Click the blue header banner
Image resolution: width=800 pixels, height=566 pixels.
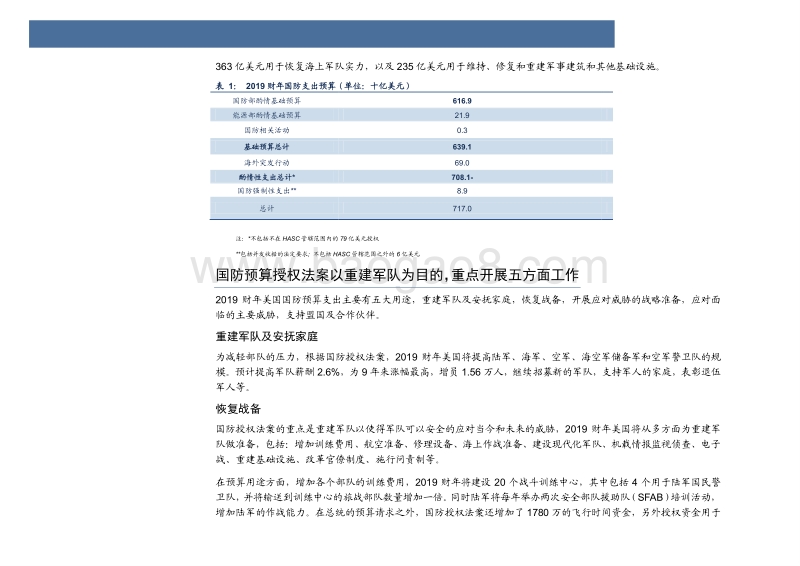point(321,34)
